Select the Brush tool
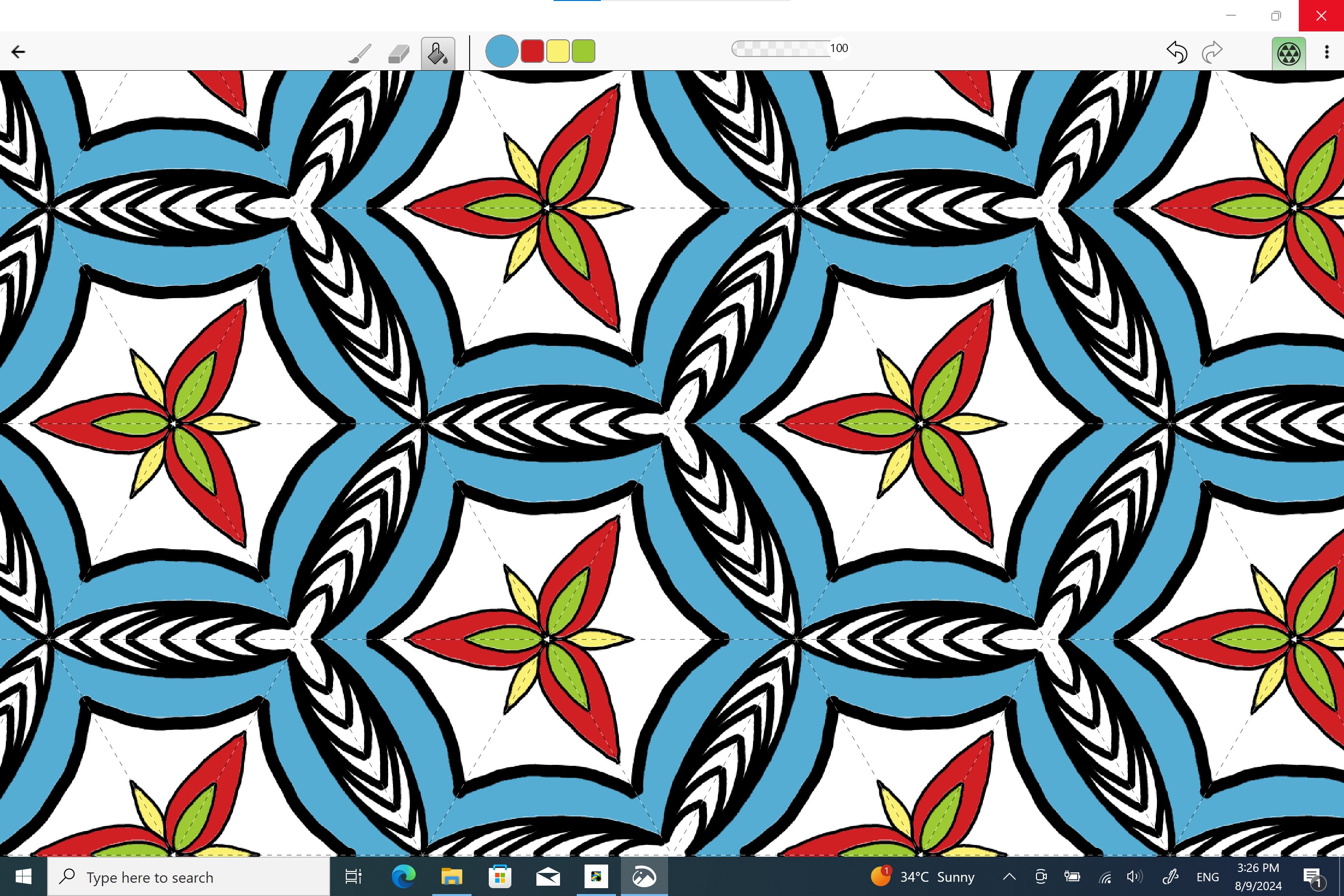 [x=360, y=53]
